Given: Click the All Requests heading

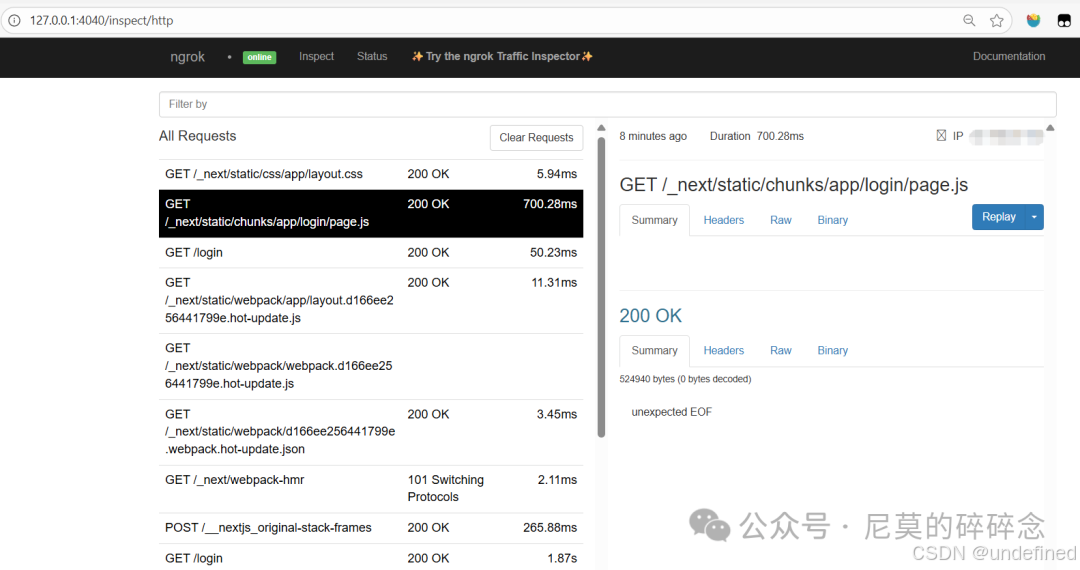Looking at the screenshot, I should (198, 136).
